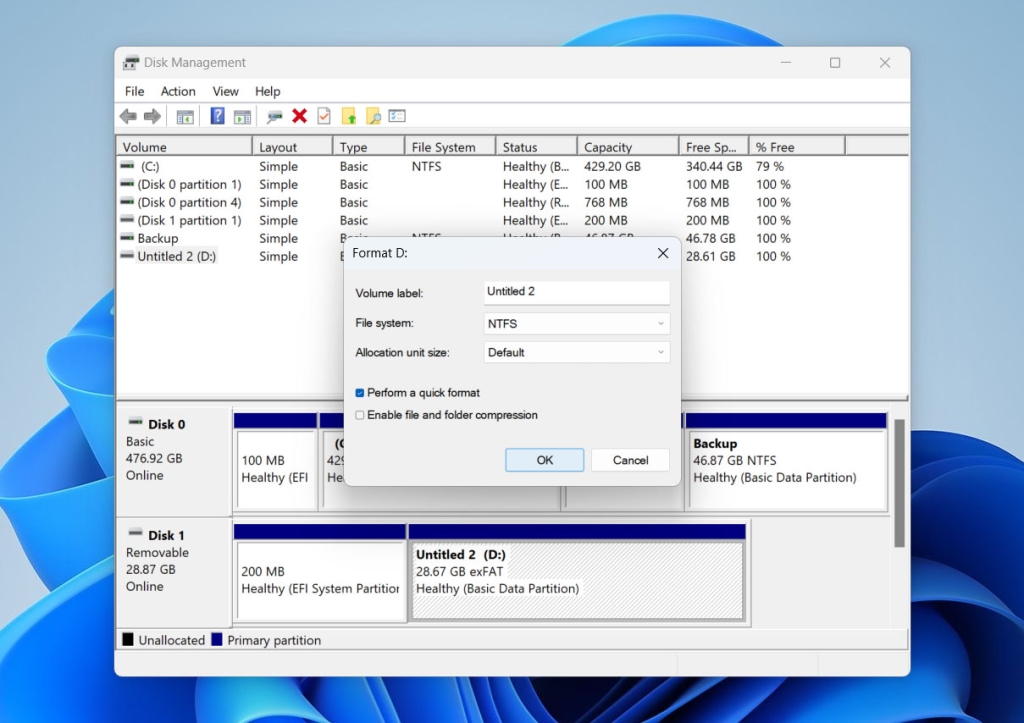Screen dimensions: 1024x723
Task: Click the red X delete icon in the toolbar
Action: pyautogui.click(x=298, y=115)
